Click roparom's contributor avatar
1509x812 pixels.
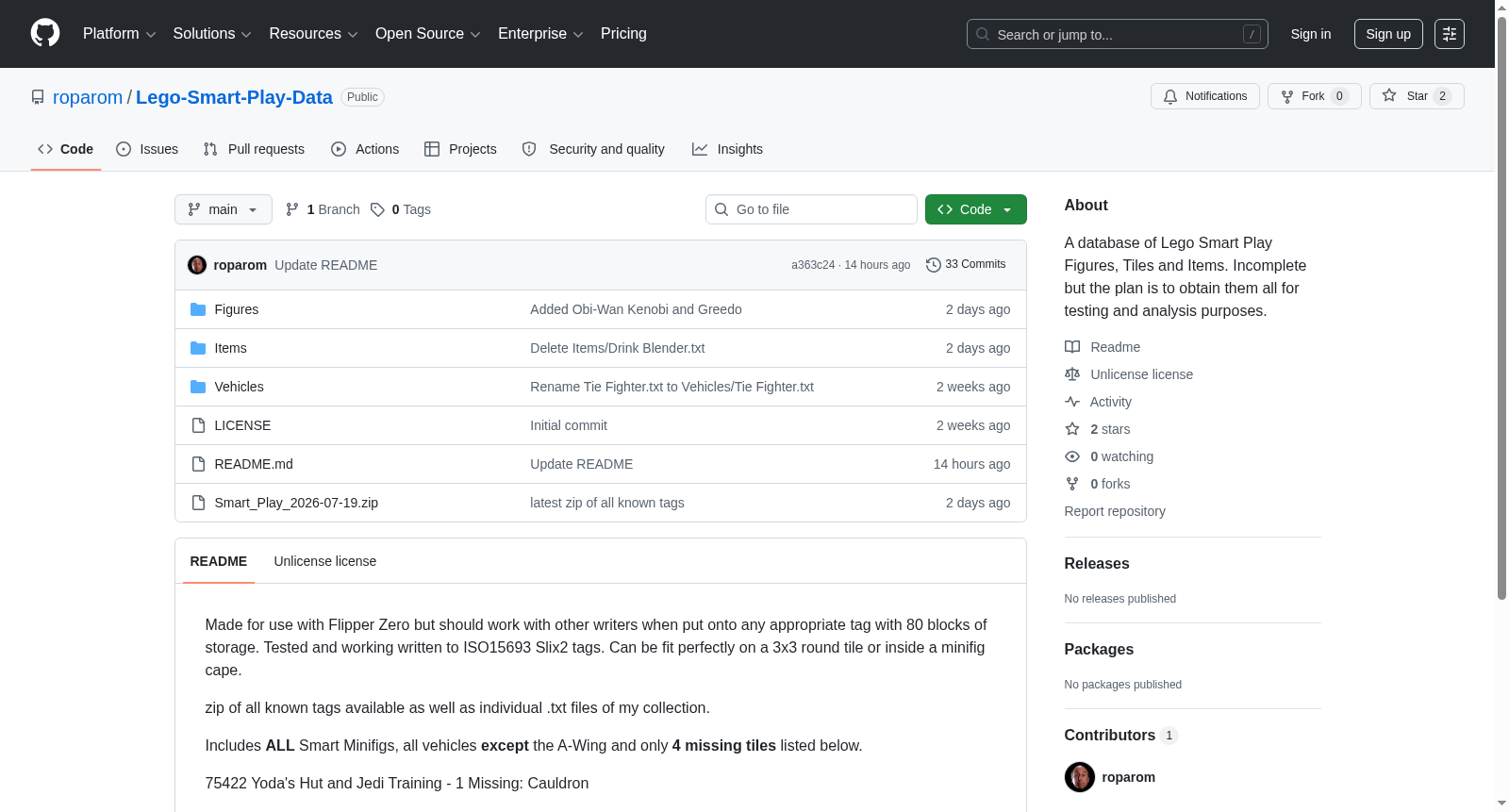(x=1080, y=777)
